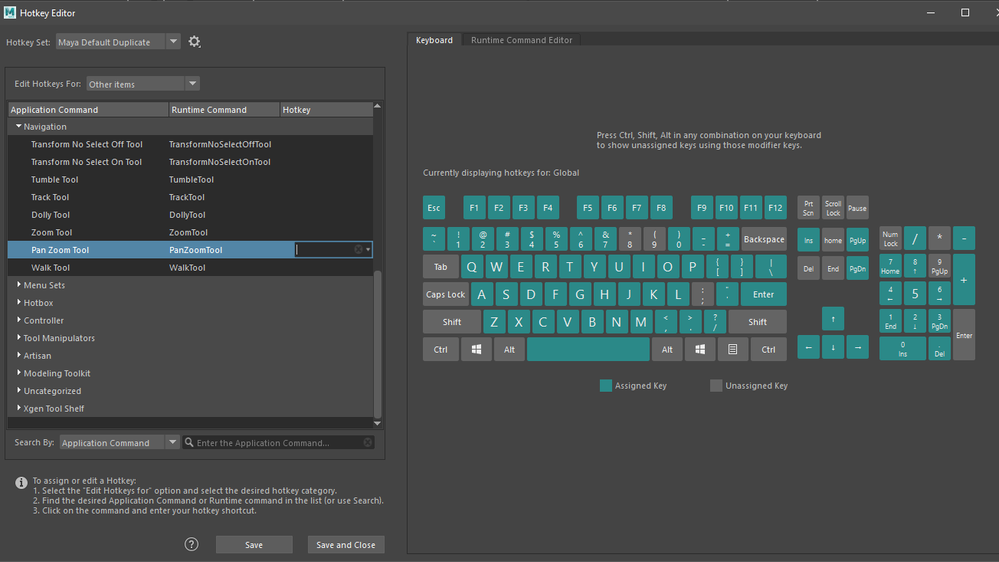Open the help question mark icon
This screenshot has height=562, width=999.
(x=191, y=544)
